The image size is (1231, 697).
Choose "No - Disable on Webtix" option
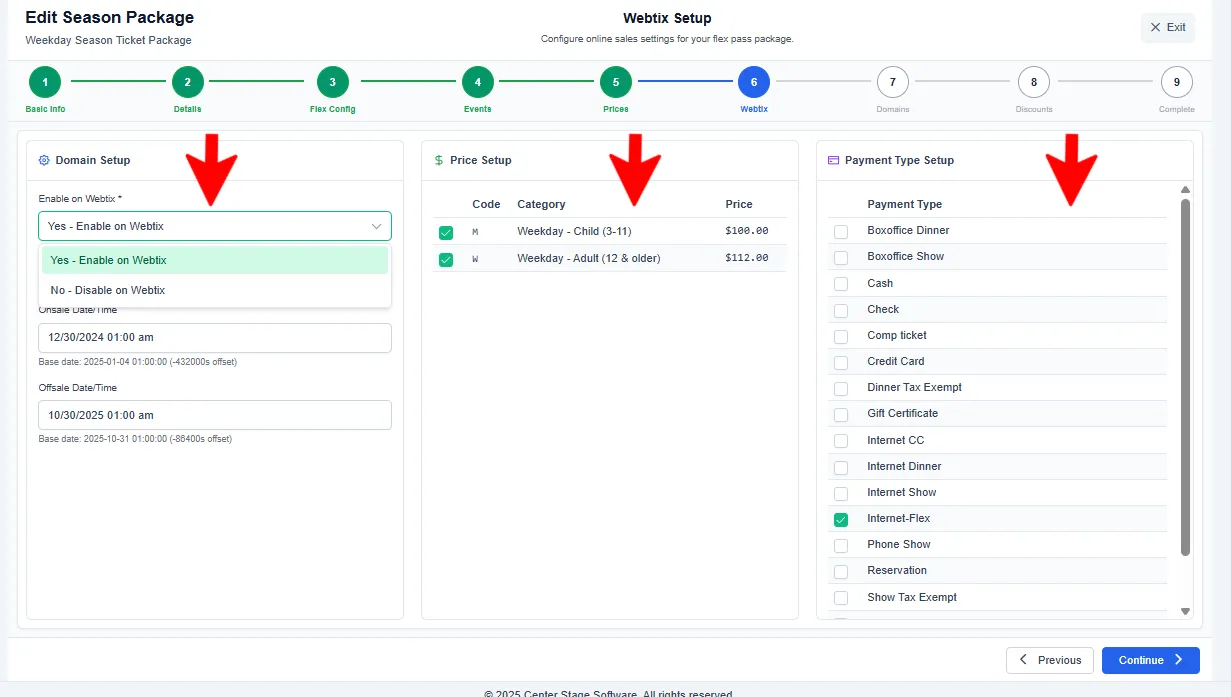(215, 290)
